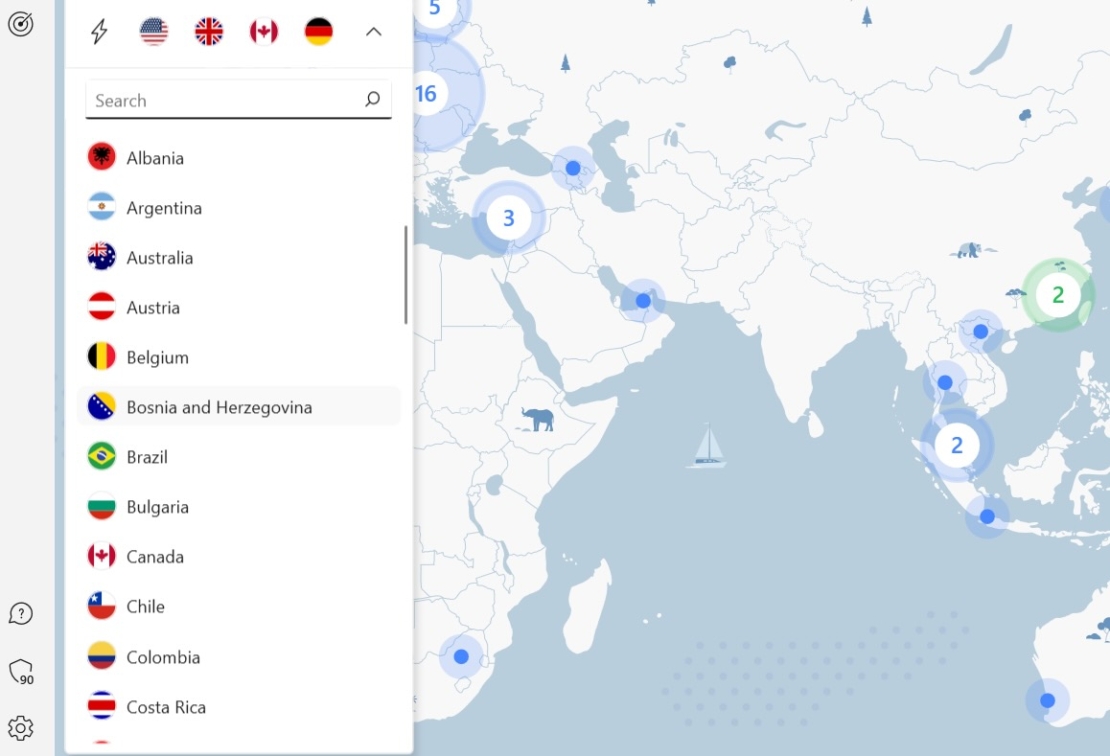Click the green cluster marker labeled 2
The height and width of the screenshot is (756, 1110).
1058,294
